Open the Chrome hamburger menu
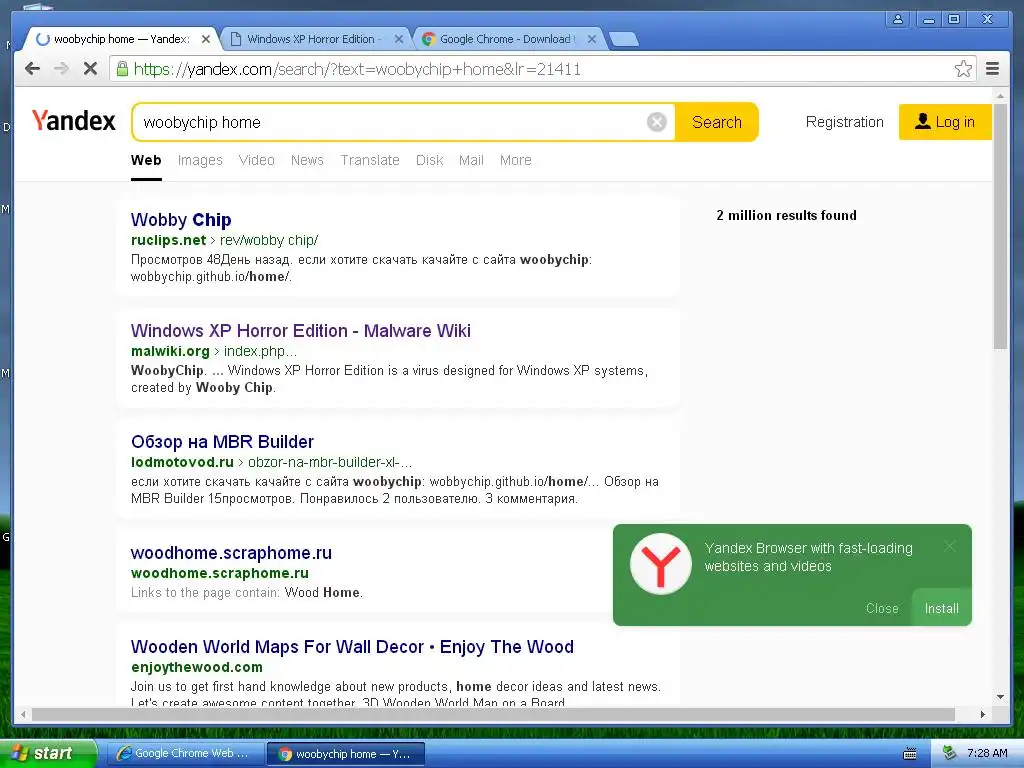The width and height of the screenshot is (1024, 768). (x=992, y=69)
